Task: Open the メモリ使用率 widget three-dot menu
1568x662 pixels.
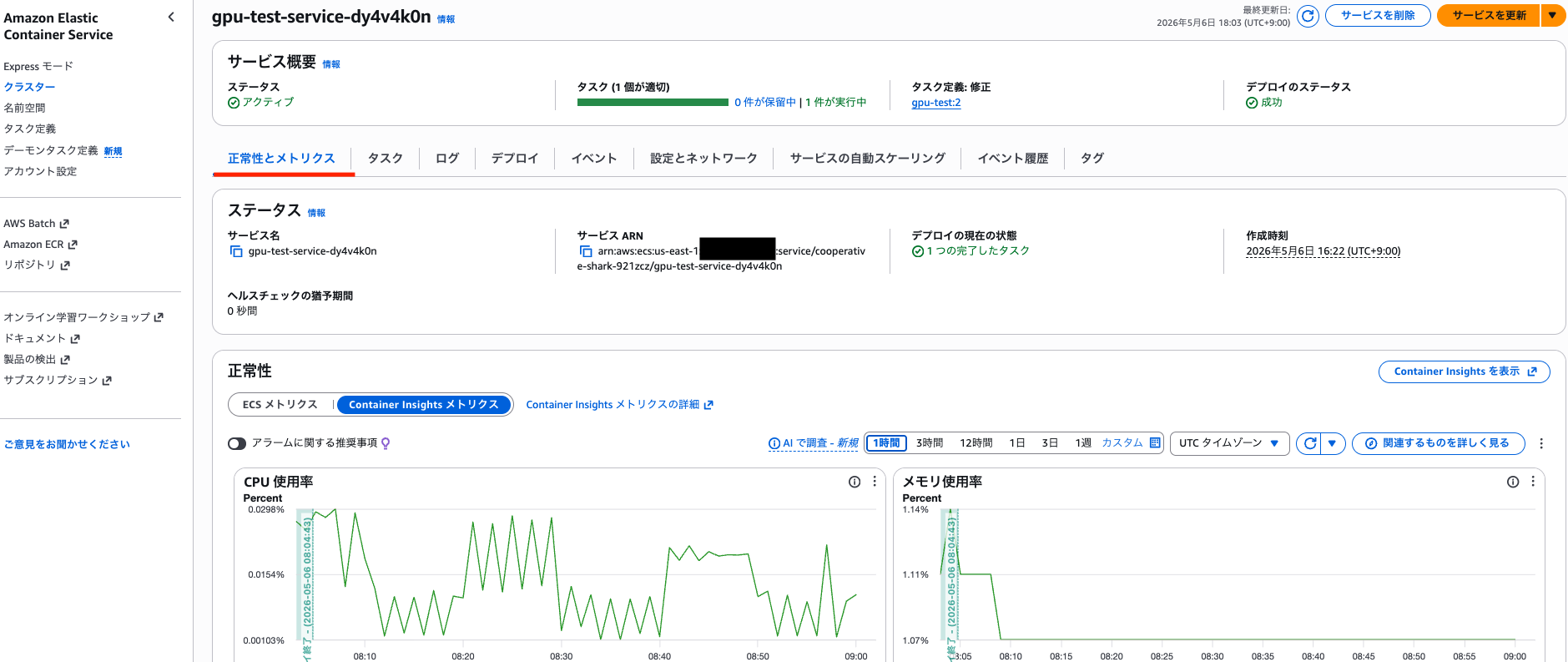Action: click(x=1533, y=482)
